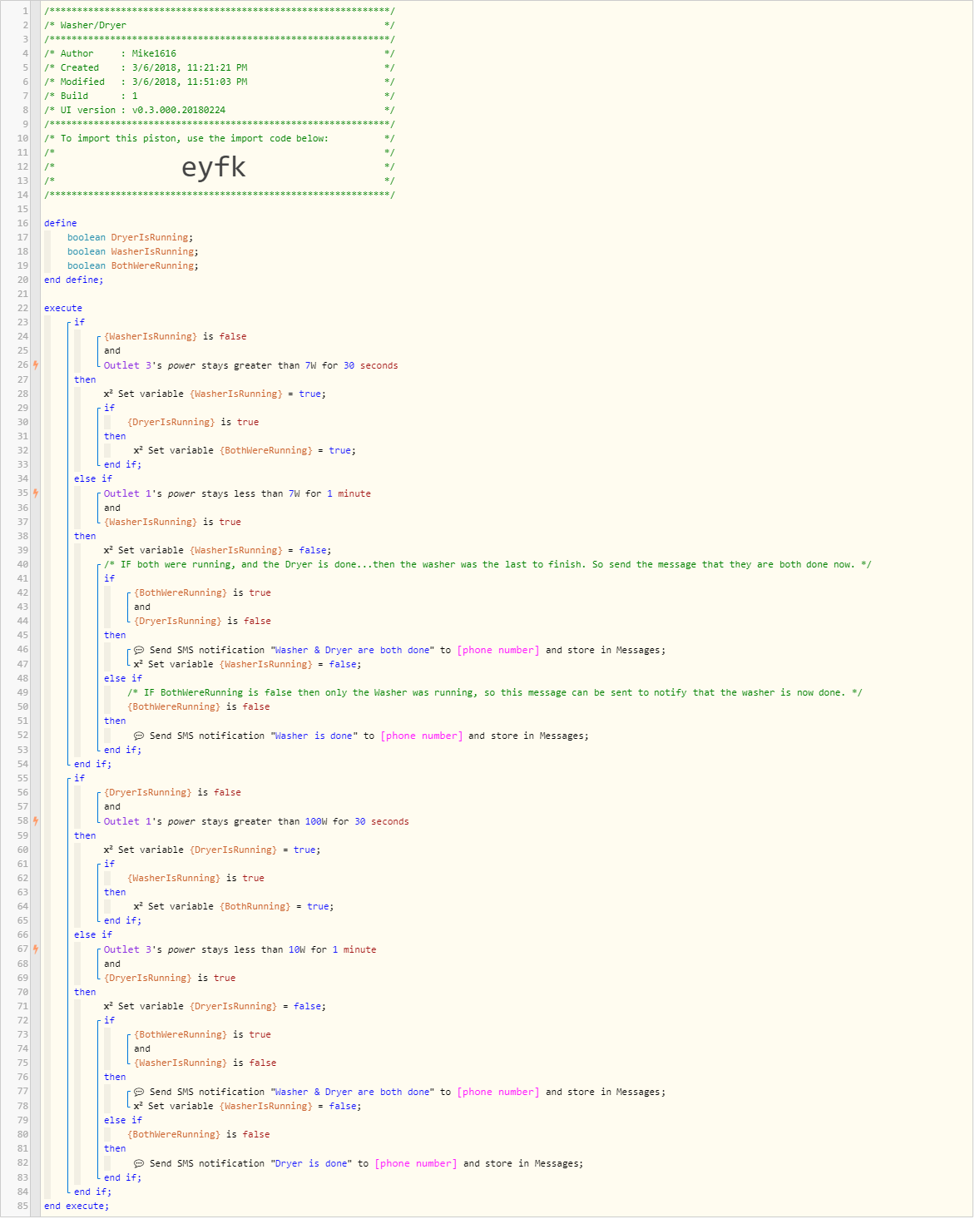Click the x² icon before Set {DryerIsRunning} = false
This screenshot has width=980, height=1224.
[108, 1006]
